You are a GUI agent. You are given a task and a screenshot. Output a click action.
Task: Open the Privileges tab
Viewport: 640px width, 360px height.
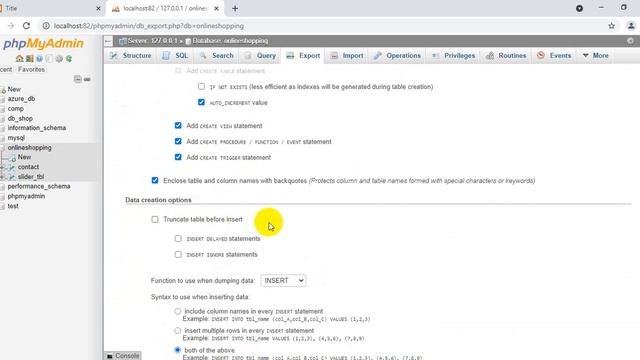point(453,56)
